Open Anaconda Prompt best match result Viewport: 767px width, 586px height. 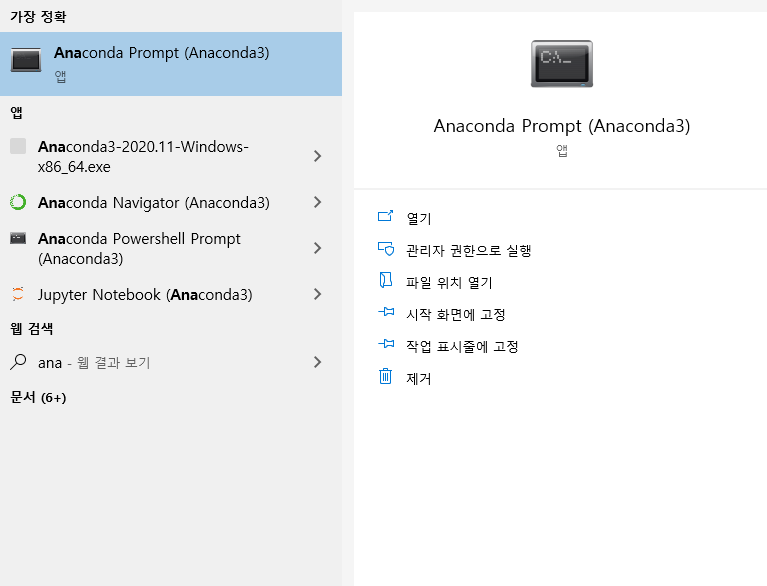point(171,64)
